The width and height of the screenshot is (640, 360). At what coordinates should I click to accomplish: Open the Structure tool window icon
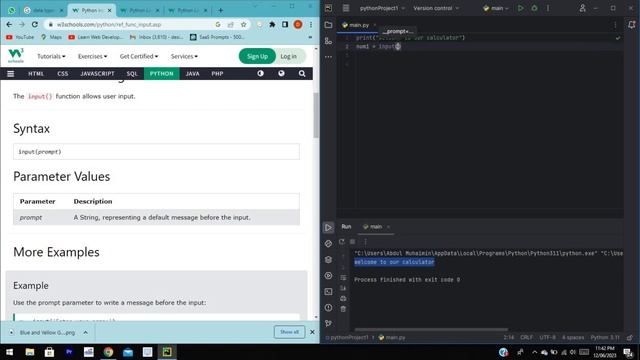[328, 41]
